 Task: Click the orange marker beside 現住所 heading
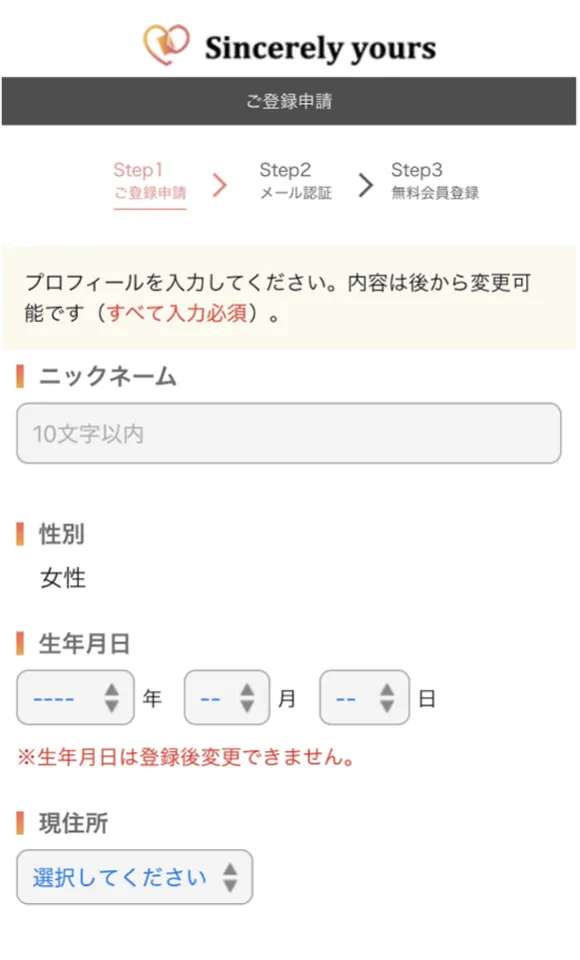18,823
